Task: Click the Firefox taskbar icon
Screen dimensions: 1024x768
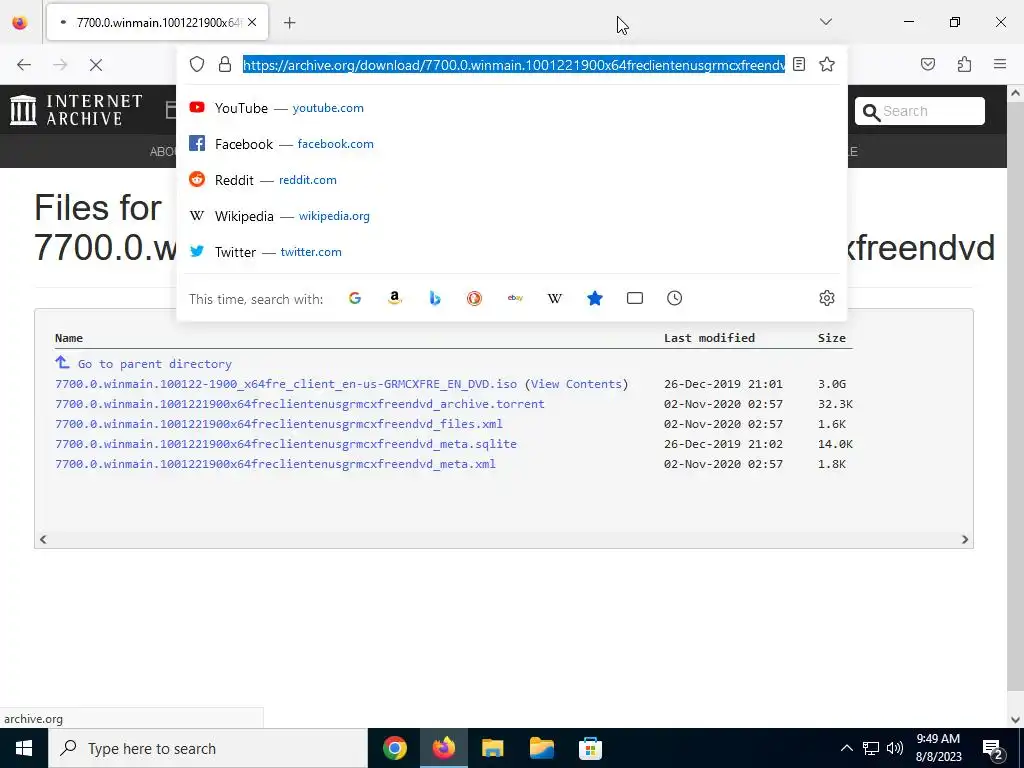Action: [x=443, y=748]
